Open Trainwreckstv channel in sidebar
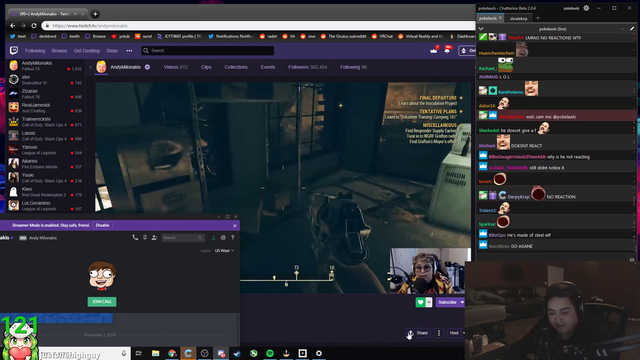 [x=46, y=122]
